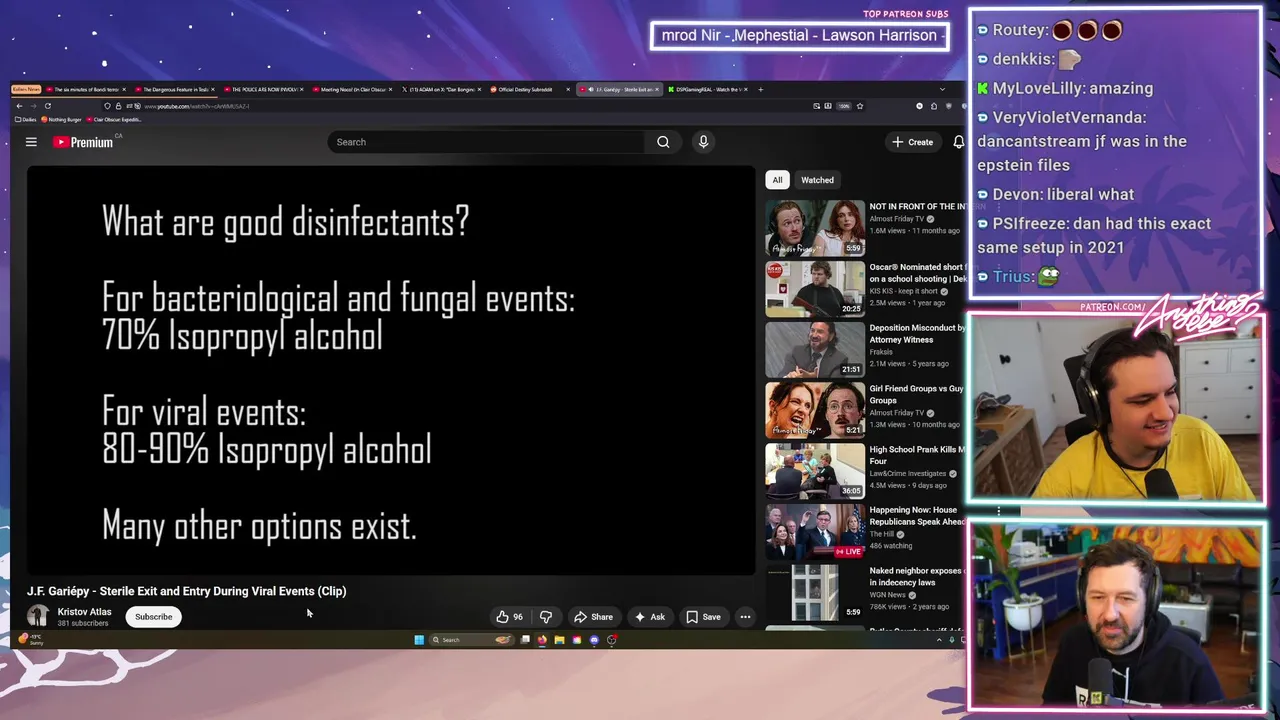1280x720 pixels.
Task: Click 'Deposition Misconduct by Attorney Witness' title text
Action: pos(917,333)
